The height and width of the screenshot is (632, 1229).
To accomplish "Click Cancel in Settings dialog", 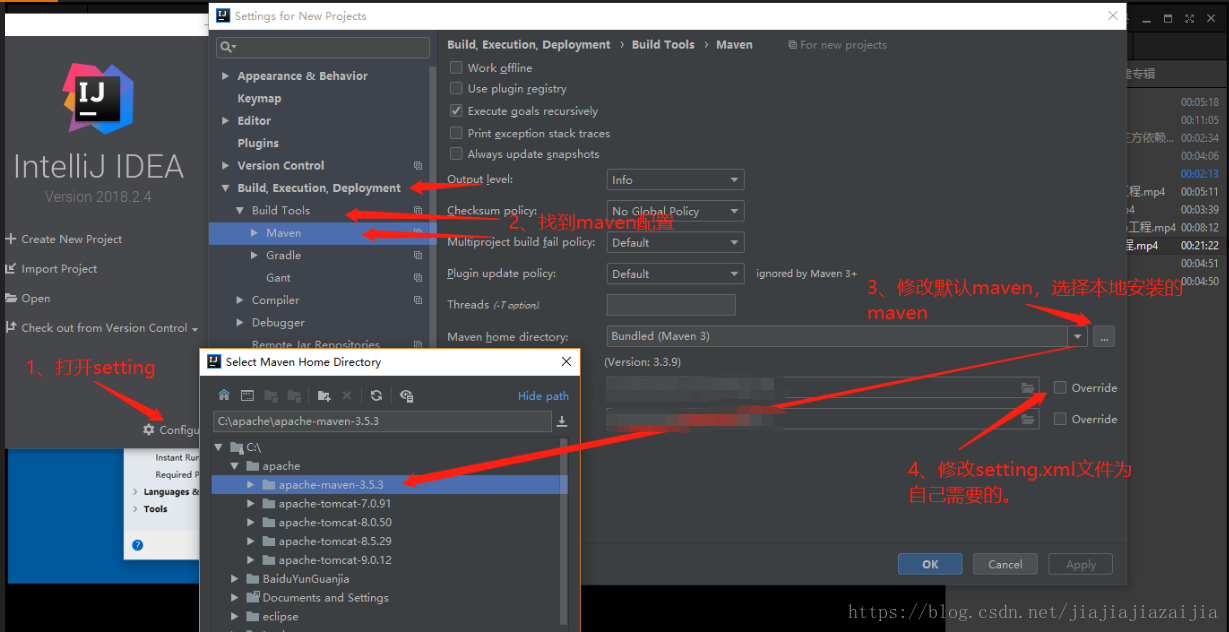I will point(1005,564).
